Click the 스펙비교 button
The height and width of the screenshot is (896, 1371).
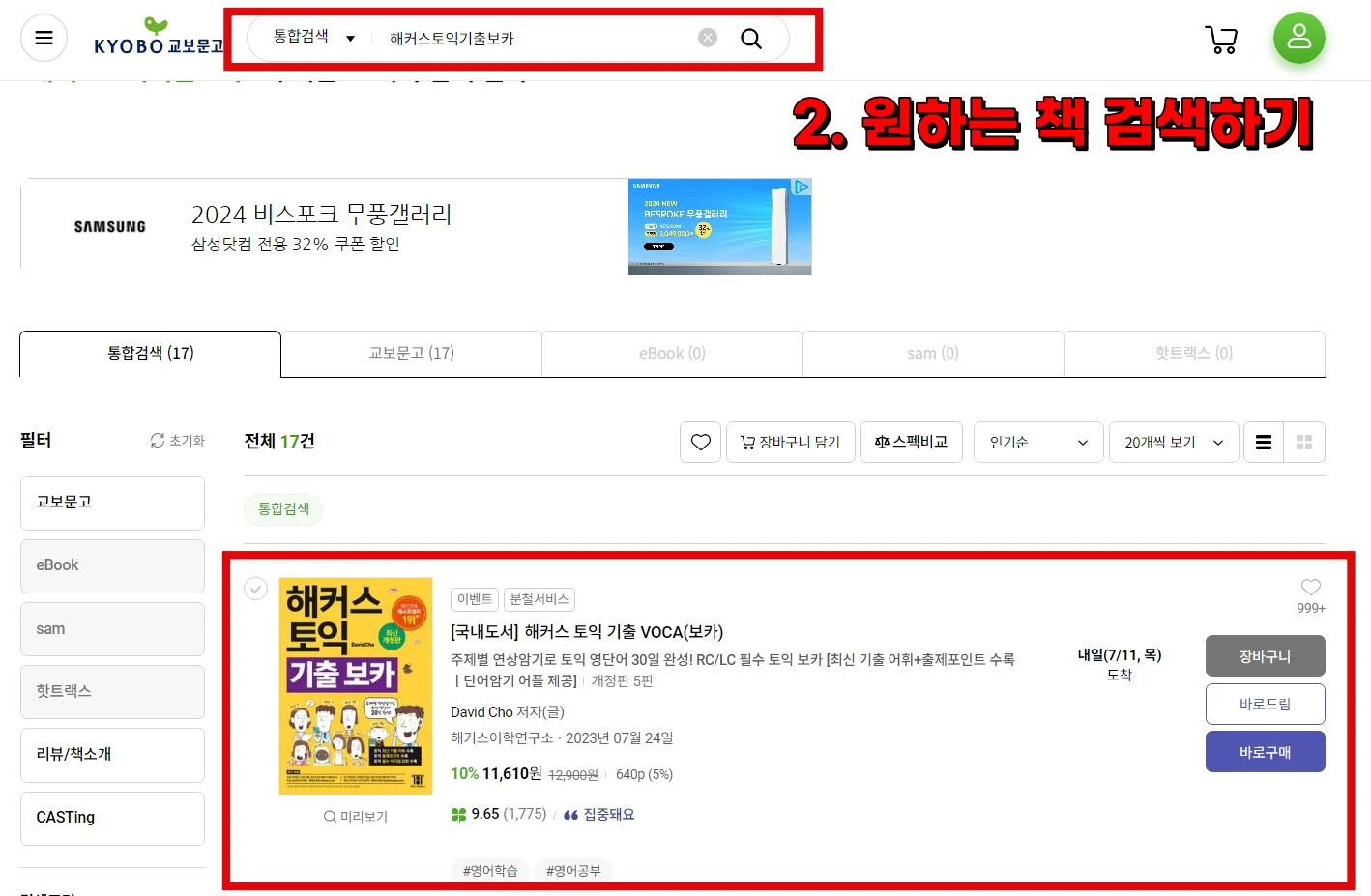tap(911, 442)
